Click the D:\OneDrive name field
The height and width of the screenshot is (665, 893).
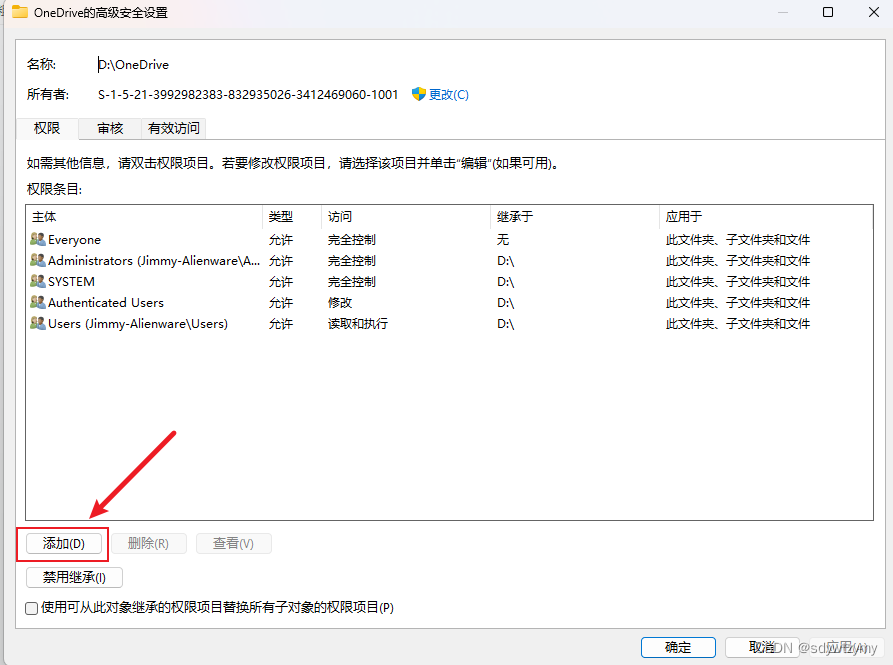click(x=133, y=64)
